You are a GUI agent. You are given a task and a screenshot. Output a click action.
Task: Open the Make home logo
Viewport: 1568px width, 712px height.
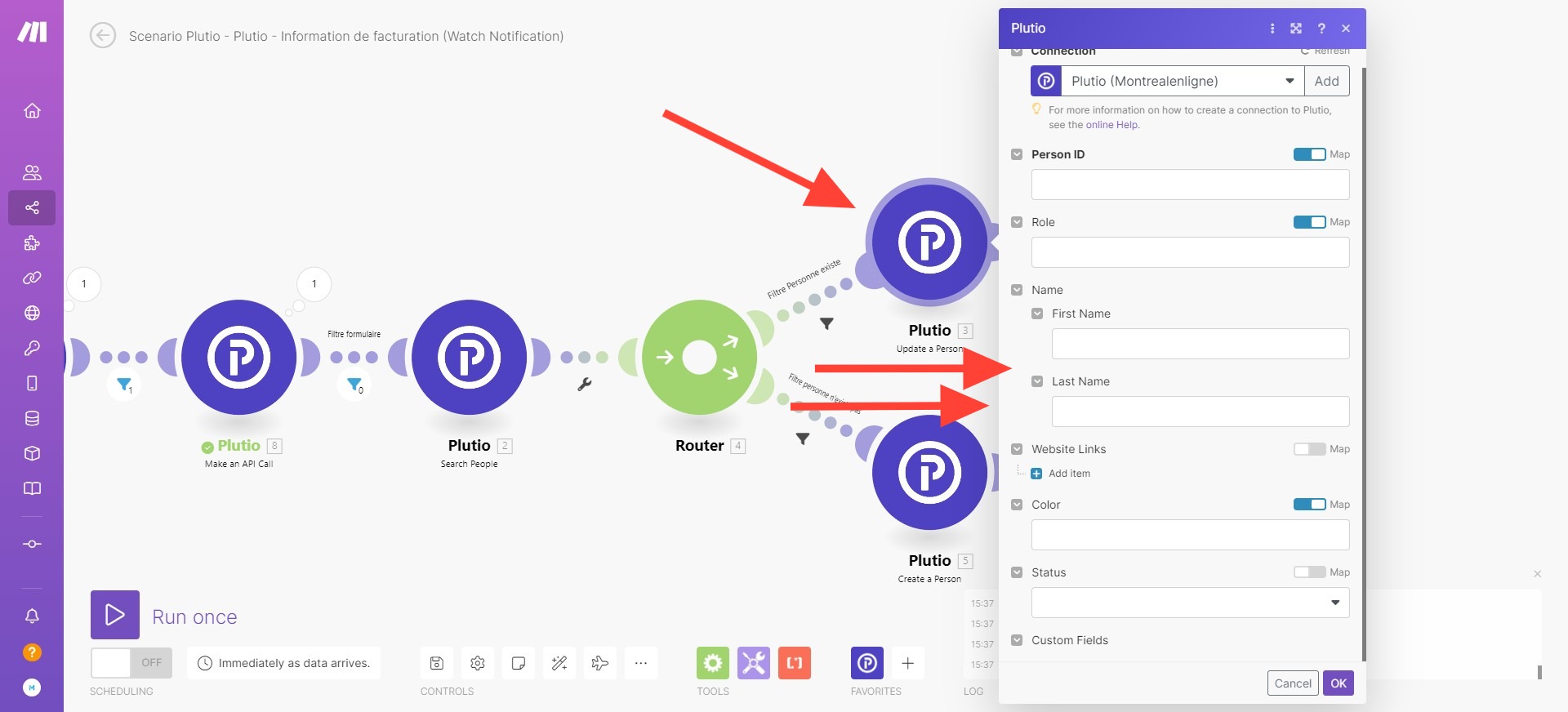click(x=32, y=32)
